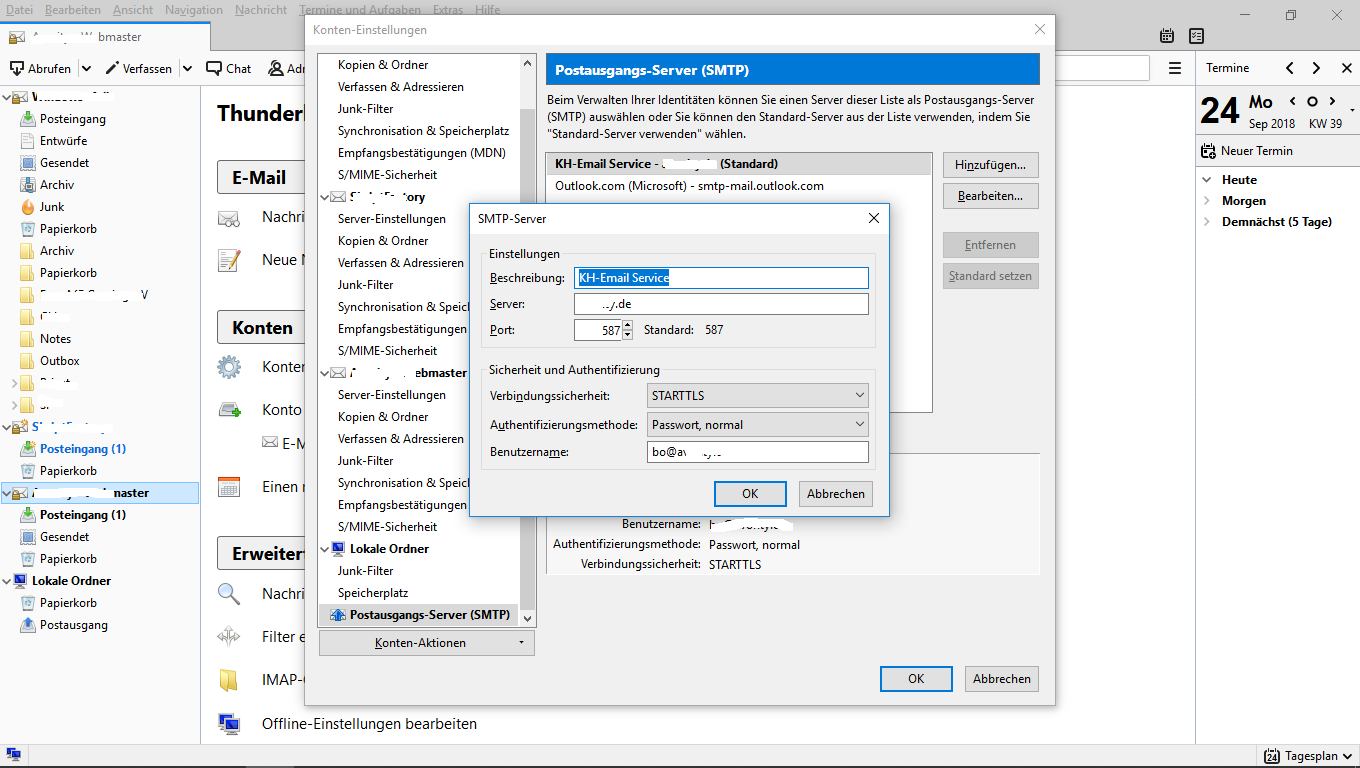The image size is (1360, 768).
Task: Click the Beschreibung text field
Action: point(721,278)
